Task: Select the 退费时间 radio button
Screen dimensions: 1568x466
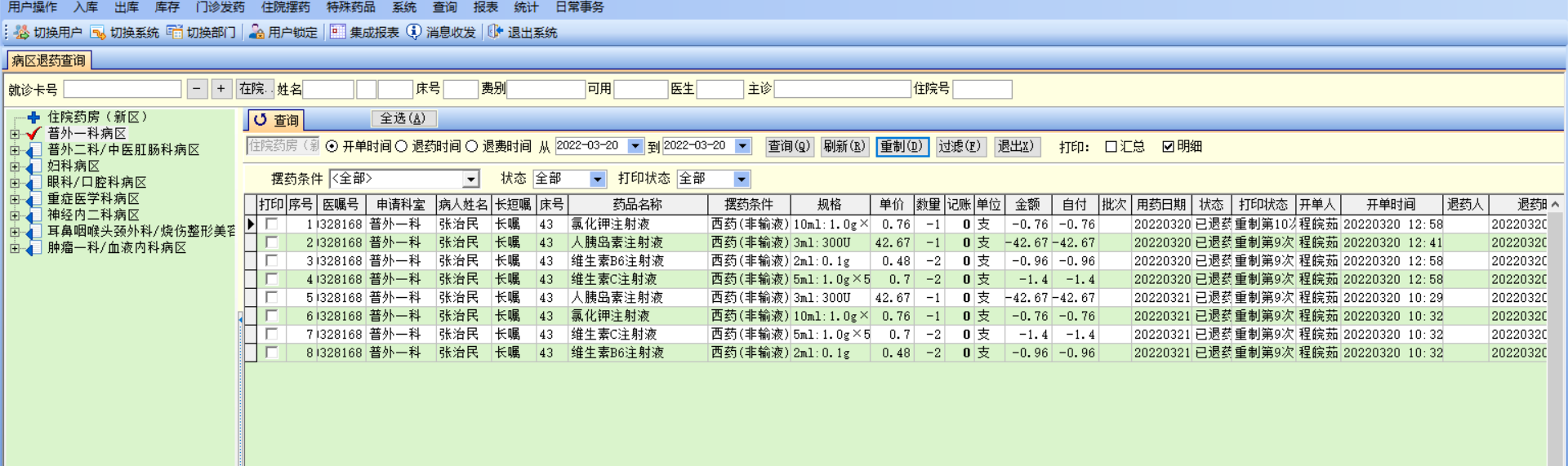Action: (x=471, y=147)
